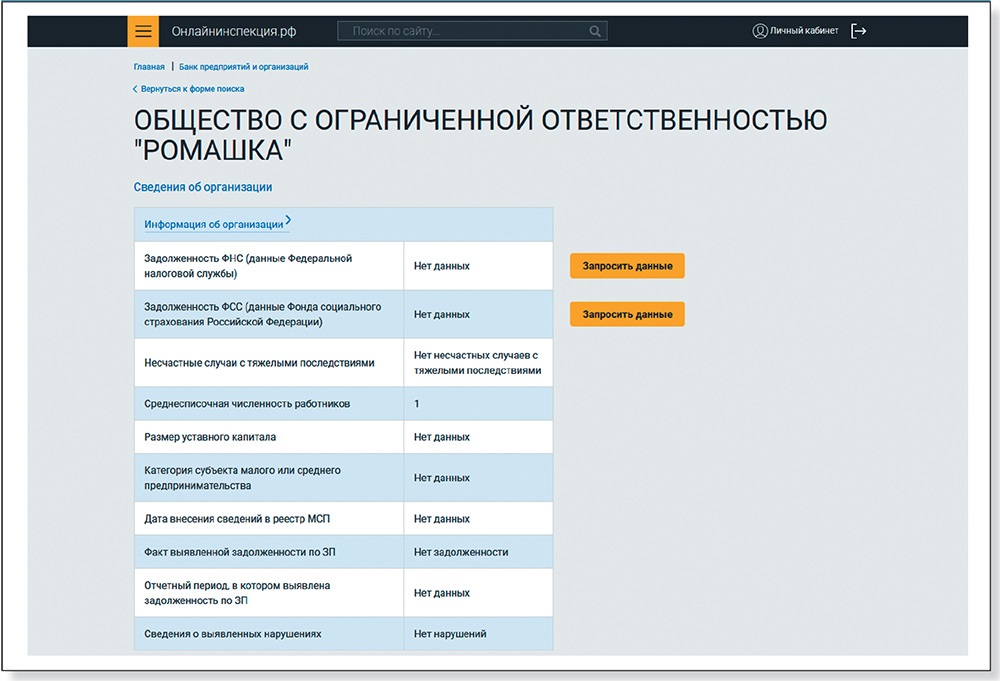Open the orange hamburger menu
The width and height of the screenshot is (1000, 681).
(143, 31)
